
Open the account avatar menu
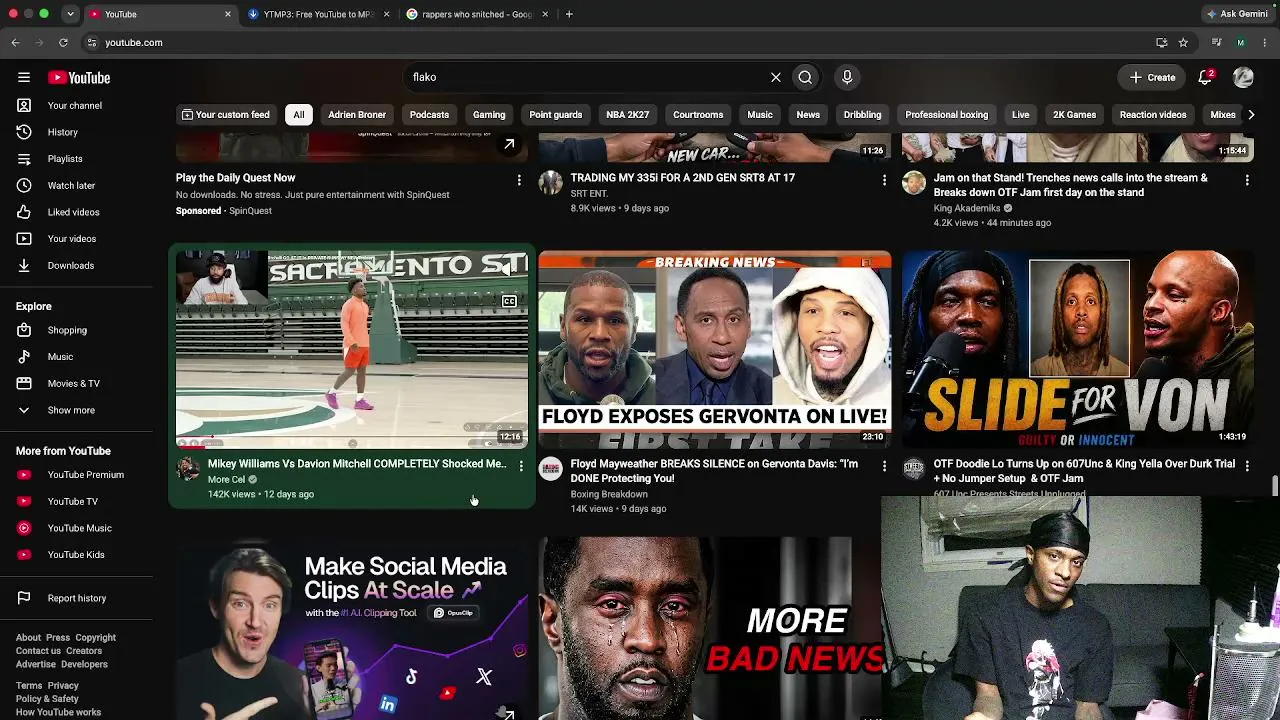pyautogui.click(x=1243, y=77)
